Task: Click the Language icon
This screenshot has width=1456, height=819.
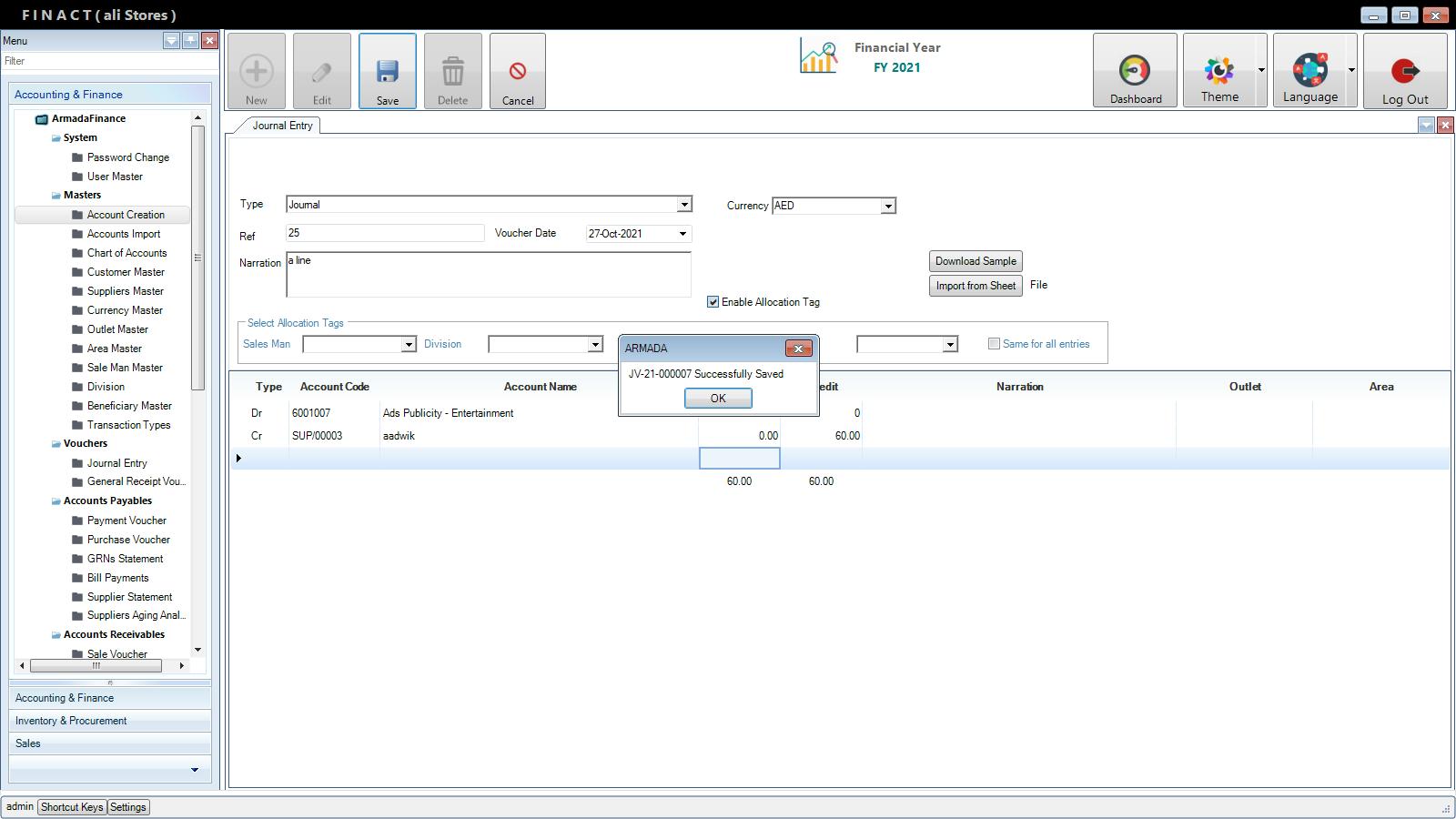Action: [x=1309, y=71]
